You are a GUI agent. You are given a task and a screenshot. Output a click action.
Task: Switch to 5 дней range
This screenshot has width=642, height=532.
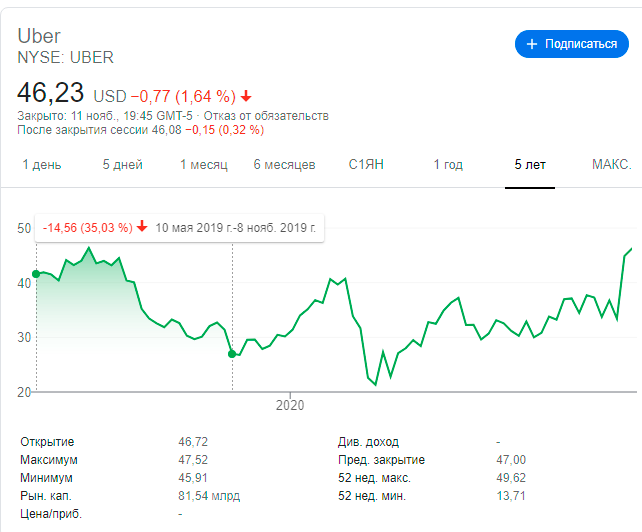tap(122, 165)
